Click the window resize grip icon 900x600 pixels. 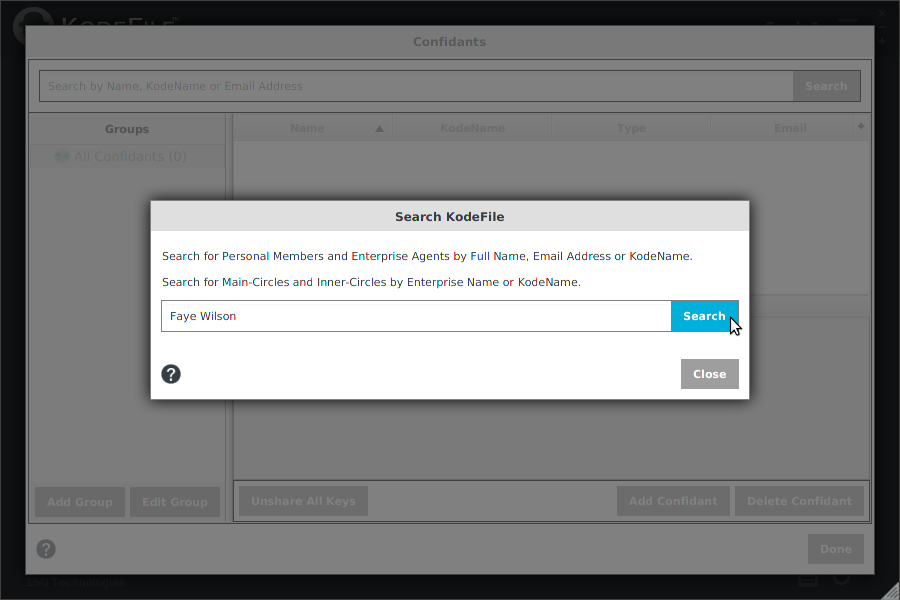(891, 591)
